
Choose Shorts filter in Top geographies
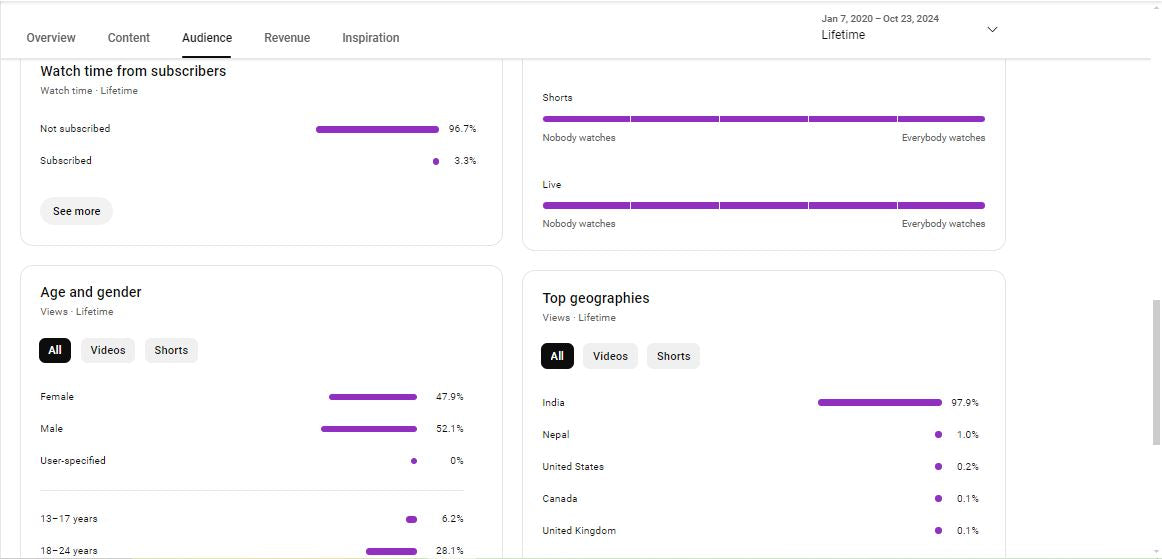pos(673,356)
